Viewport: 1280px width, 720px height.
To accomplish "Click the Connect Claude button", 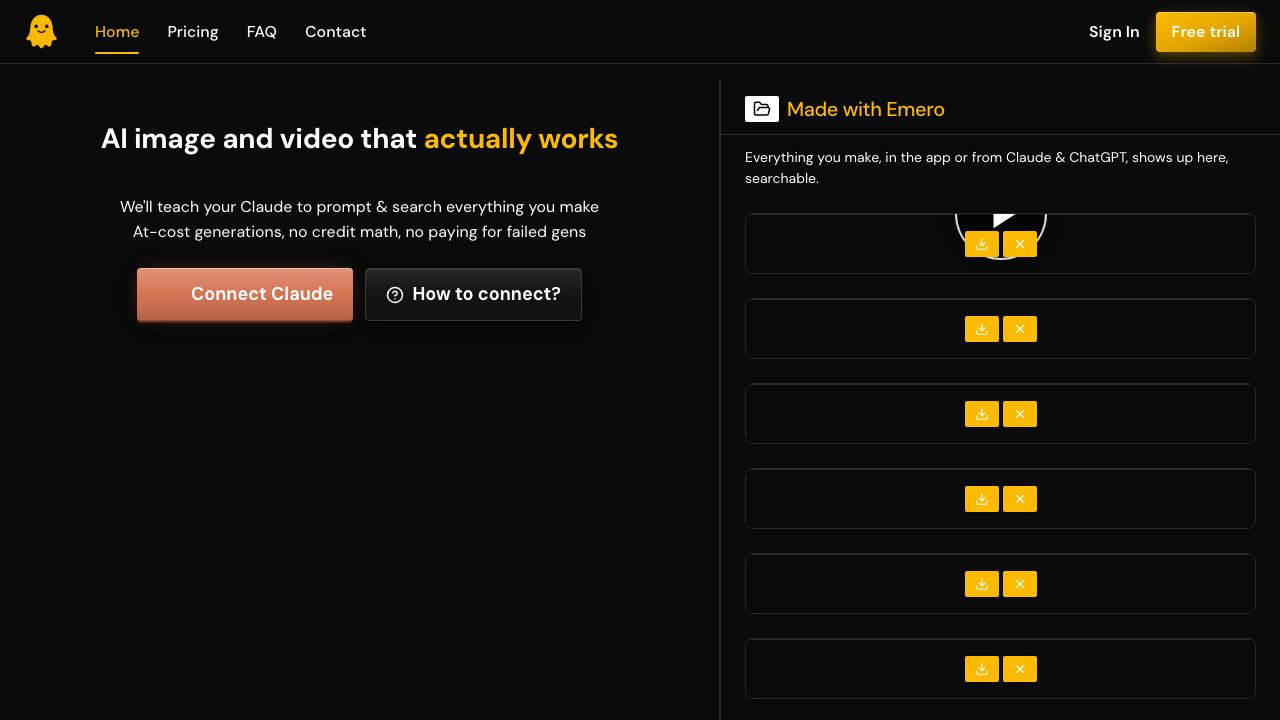I will [x=245, y=294].
